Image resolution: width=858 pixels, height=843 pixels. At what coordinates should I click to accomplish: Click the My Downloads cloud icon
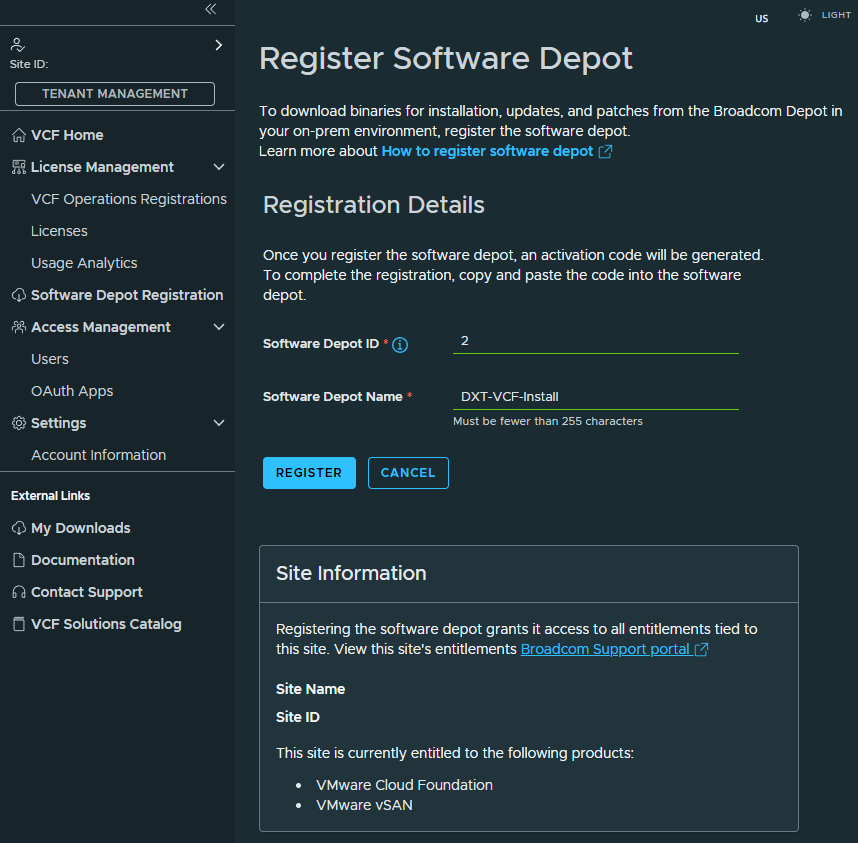pyautogui.click(x=19, y=528)
